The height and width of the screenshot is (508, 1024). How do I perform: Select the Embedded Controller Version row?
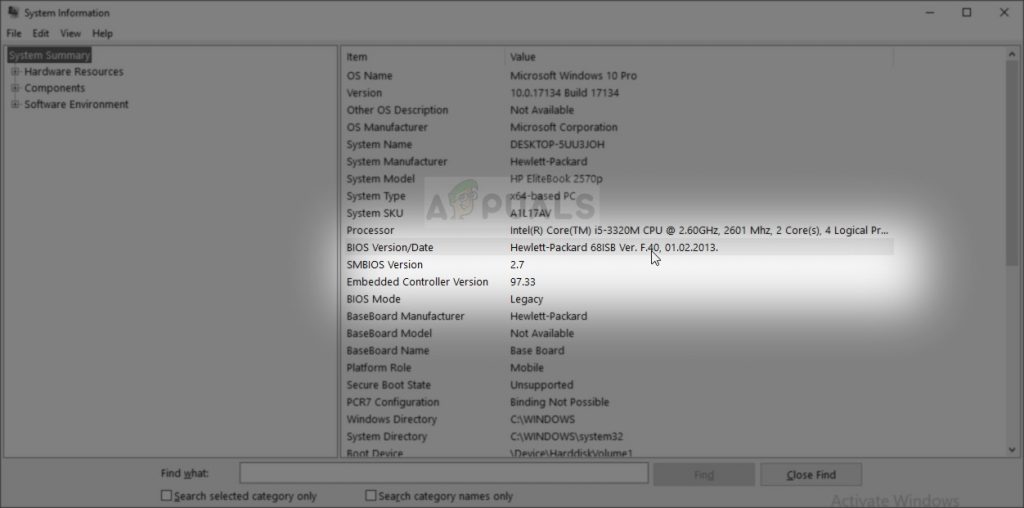click(x=617, y=282)
